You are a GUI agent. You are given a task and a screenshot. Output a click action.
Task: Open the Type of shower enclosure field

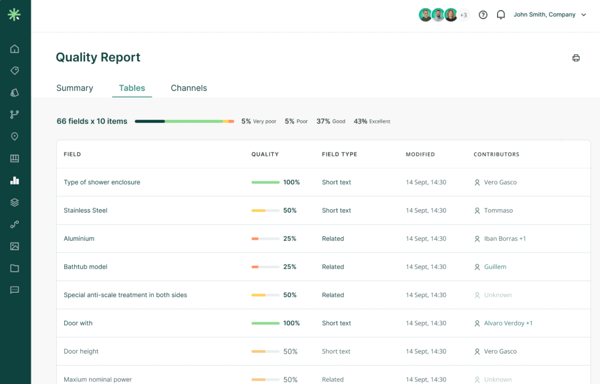[x=102, y=182]
